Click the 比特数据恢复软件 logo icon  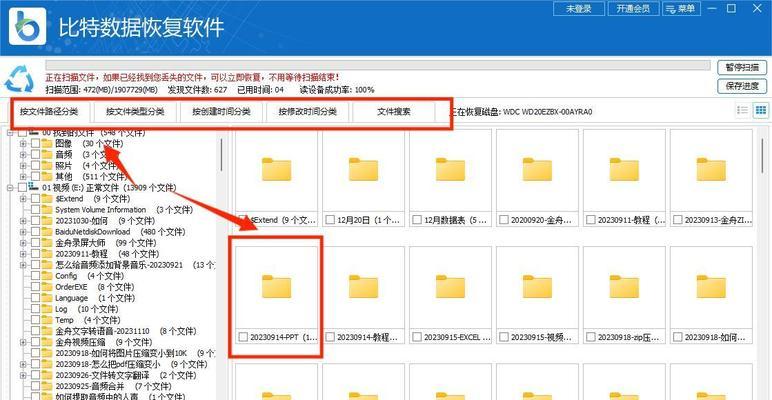[x=28, y=27]
